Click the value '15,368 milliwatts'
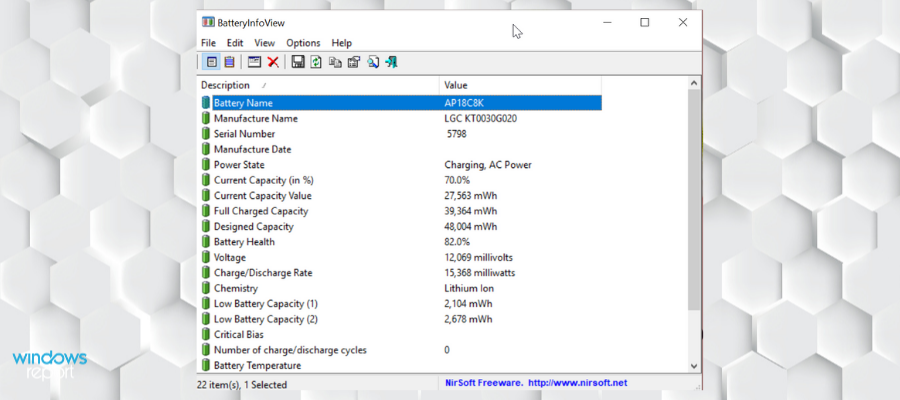The image size is (900, 400). [480, 273]
